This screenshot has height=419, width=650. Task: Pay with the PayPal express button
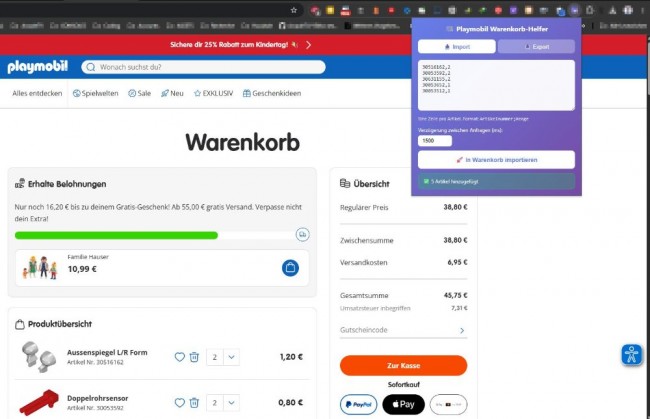359,404
